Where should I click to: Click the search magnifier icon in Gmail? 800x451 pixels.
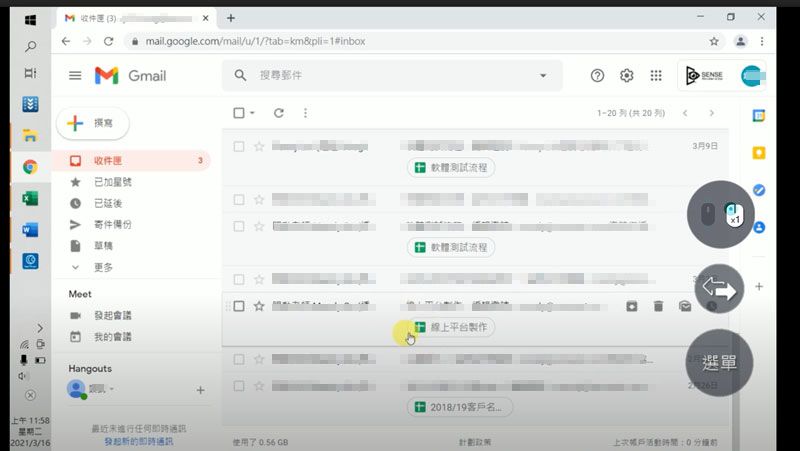(x=240, y=76)
